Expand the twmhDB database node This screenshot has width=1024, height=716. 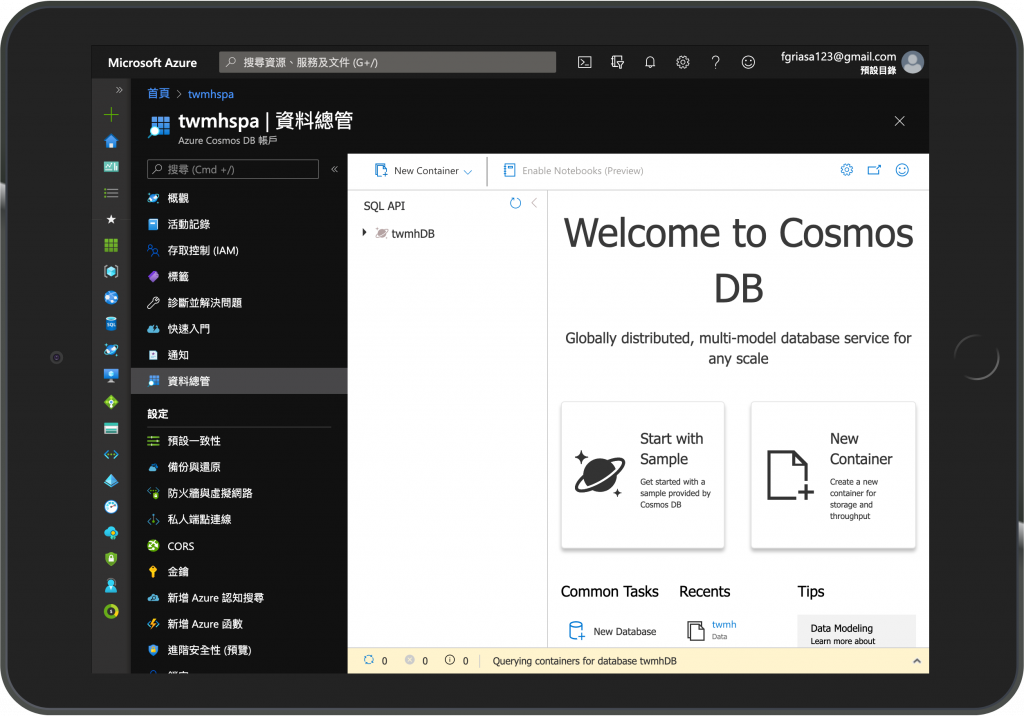coord(364,233)
